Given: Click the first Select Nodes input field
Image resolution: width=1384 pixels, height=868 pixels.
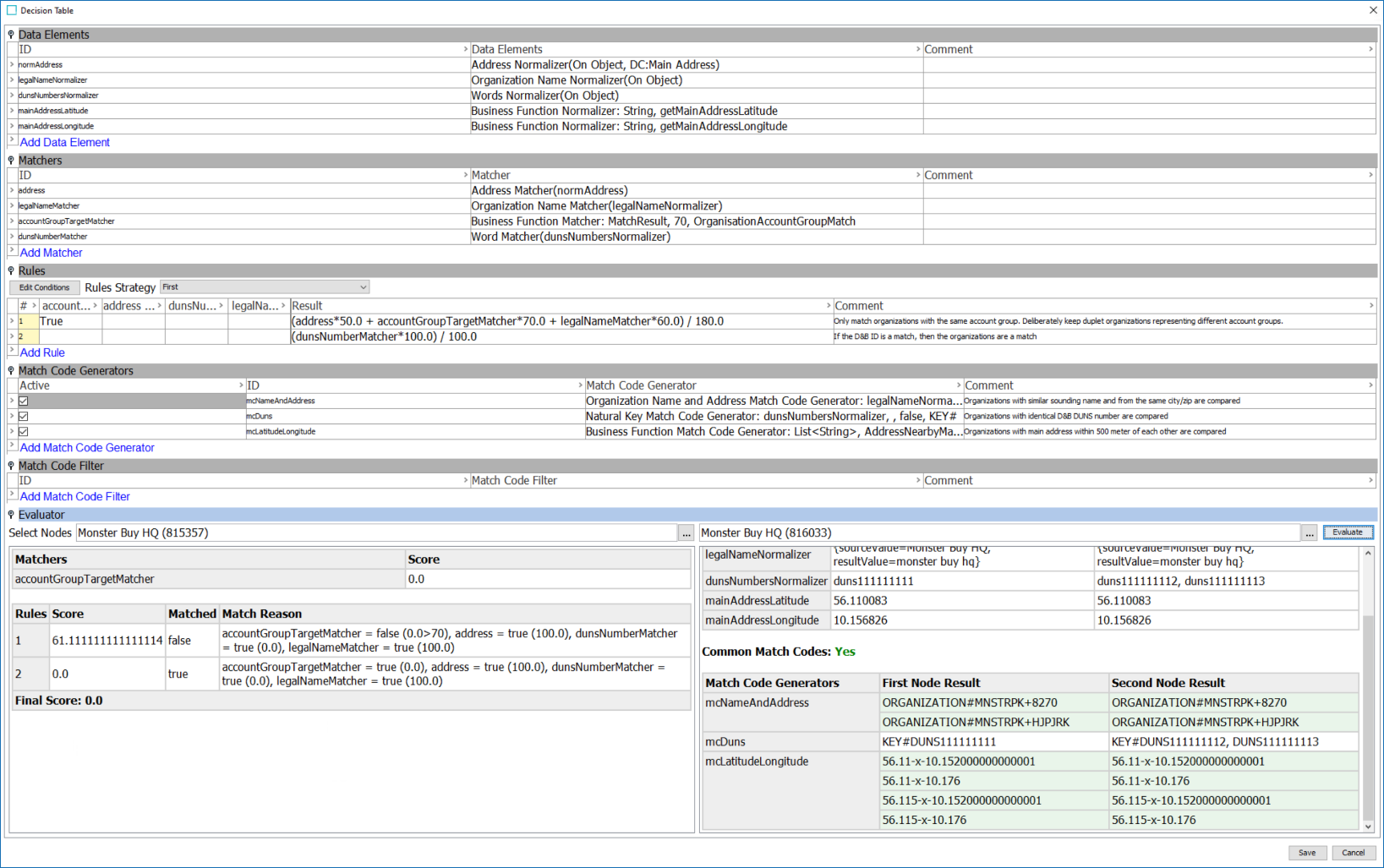Looking at the screenshot, I should (375, 533).
